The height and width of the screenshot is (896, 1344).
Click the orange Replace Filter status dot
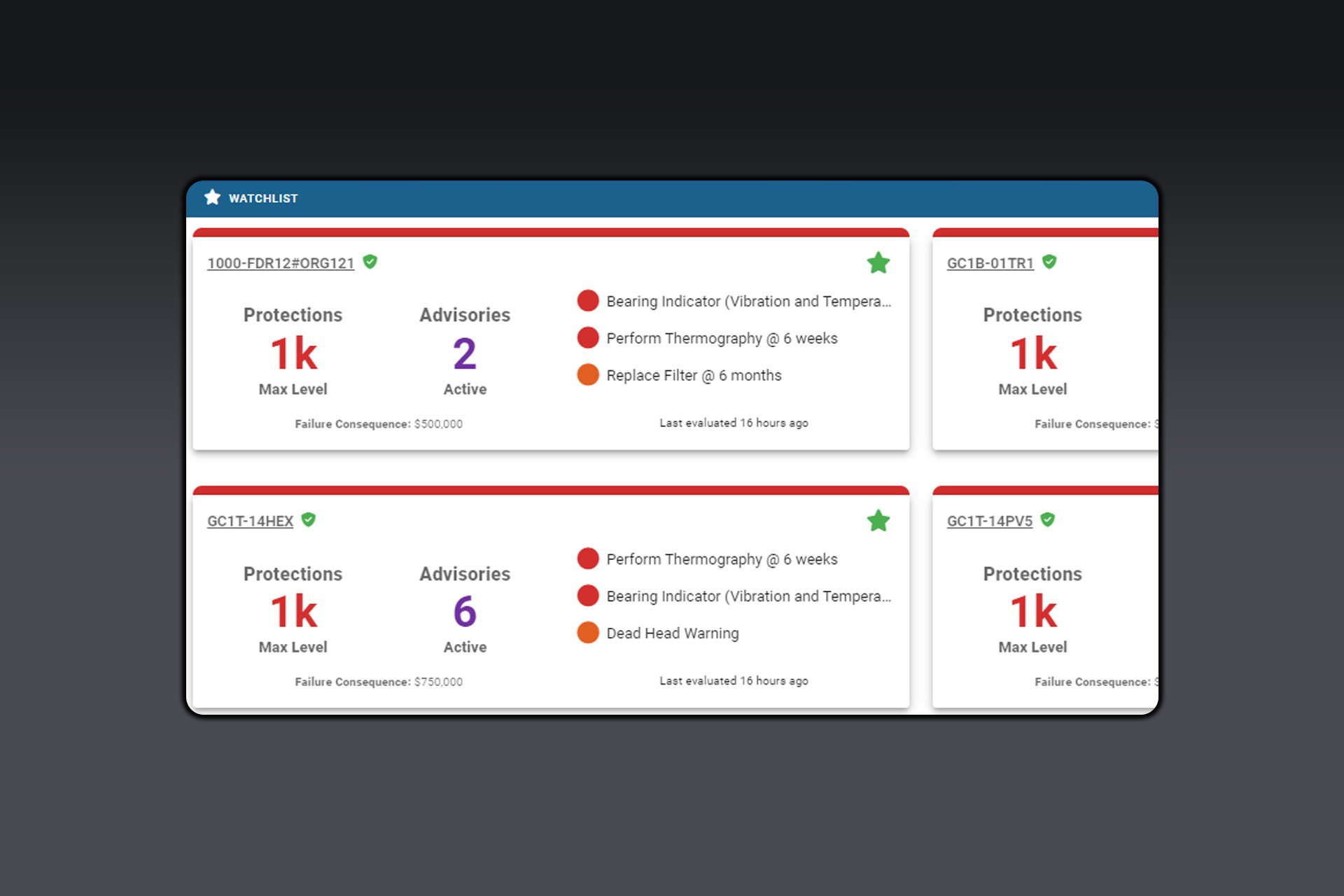588,374
